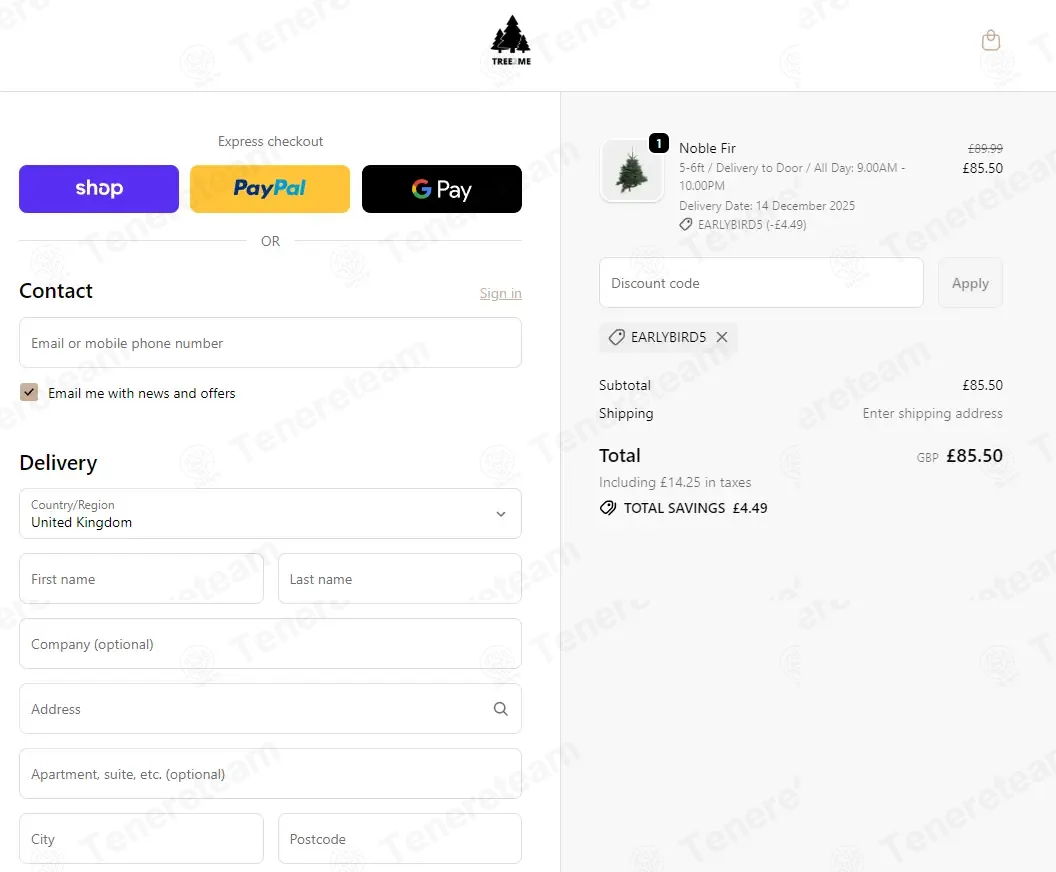Open the shopping bag cart icon
The width and height of the screenshot is (1056, 872).
pyautogui.click(x=991, y=40)
